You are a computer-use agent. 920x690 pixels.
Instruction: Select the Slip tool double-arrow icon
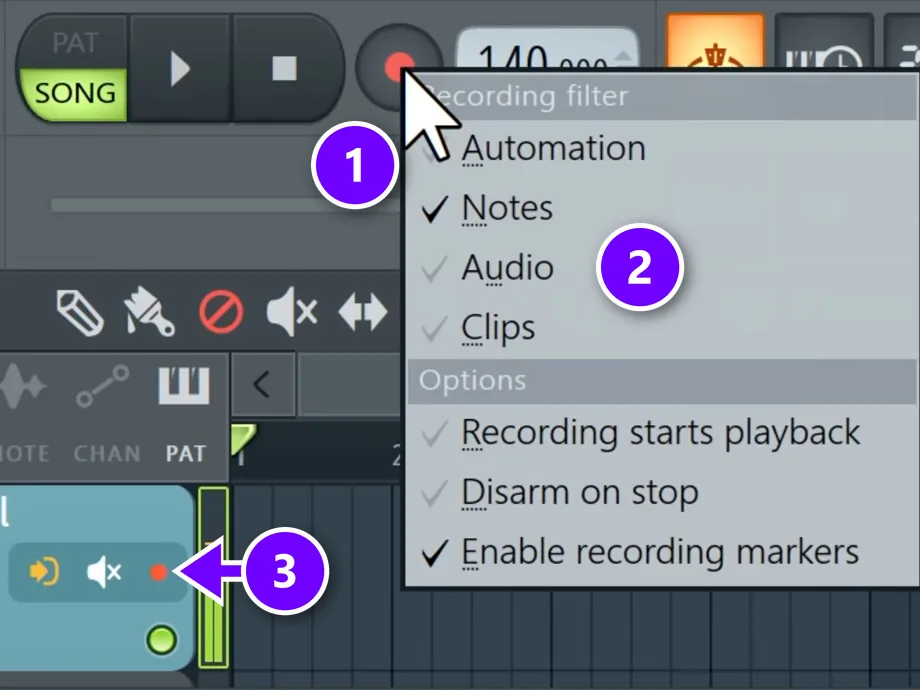pyautogui.click(x=363, y=312)
